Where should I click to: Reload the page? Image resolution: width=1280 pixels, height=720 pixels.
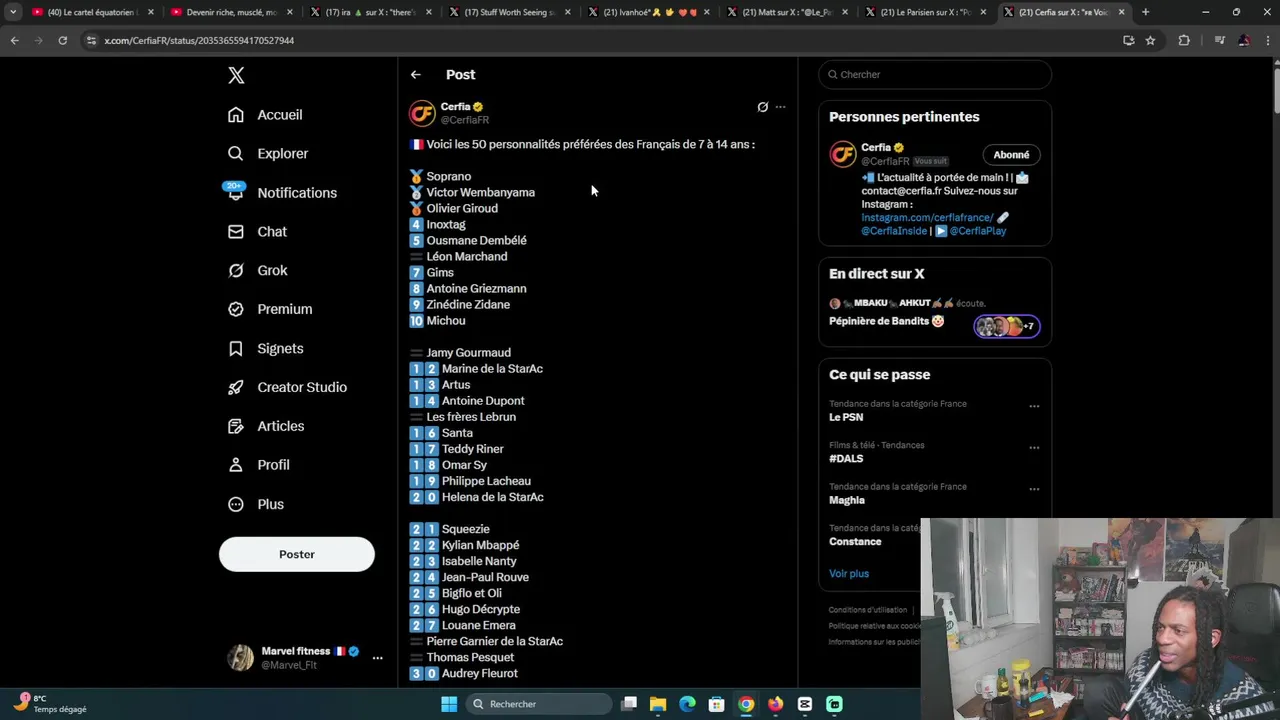click(x=62, y=40)
